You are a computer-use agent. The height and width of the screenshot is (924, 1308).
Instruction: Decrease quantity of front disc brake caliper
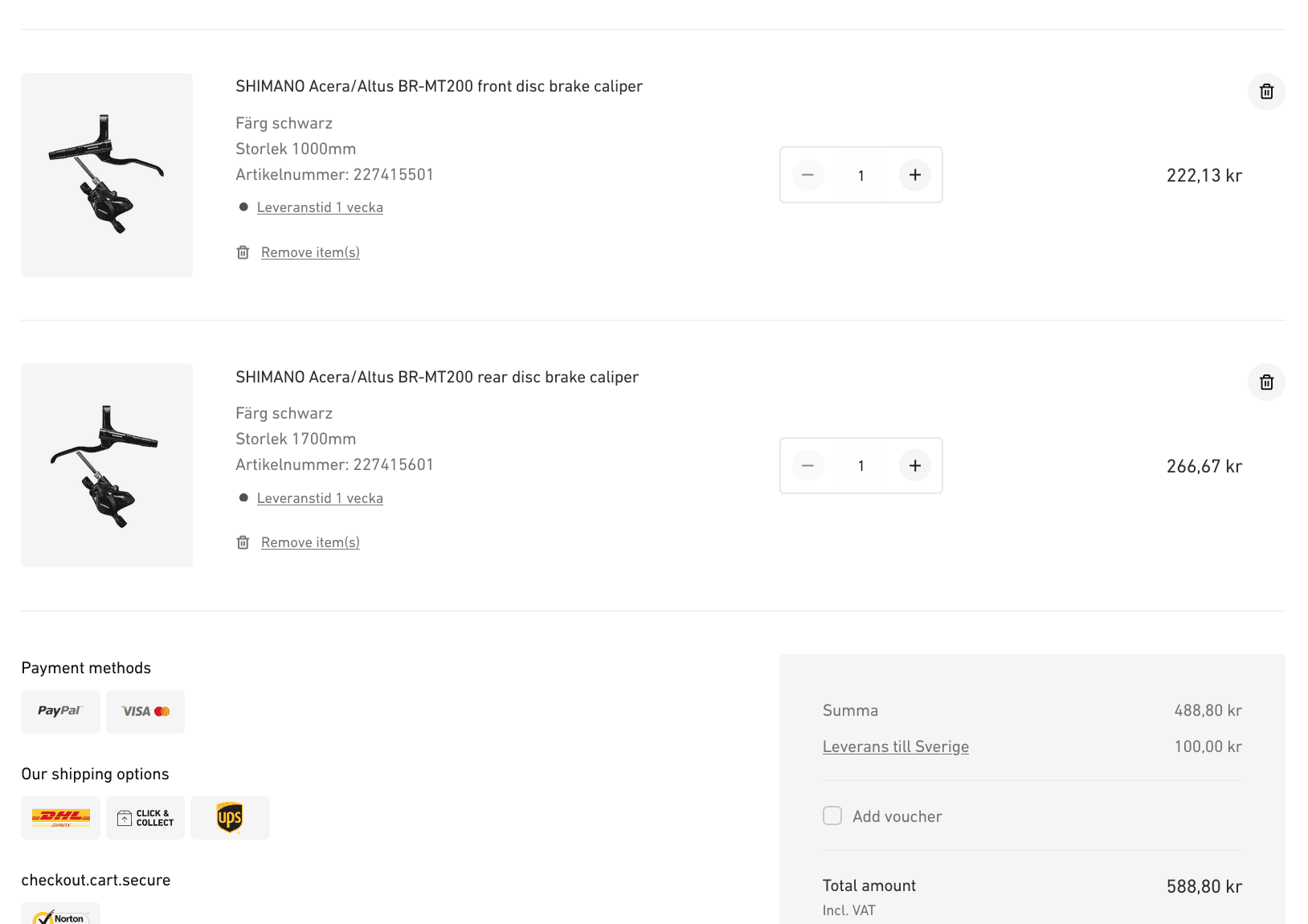[807, 175]
